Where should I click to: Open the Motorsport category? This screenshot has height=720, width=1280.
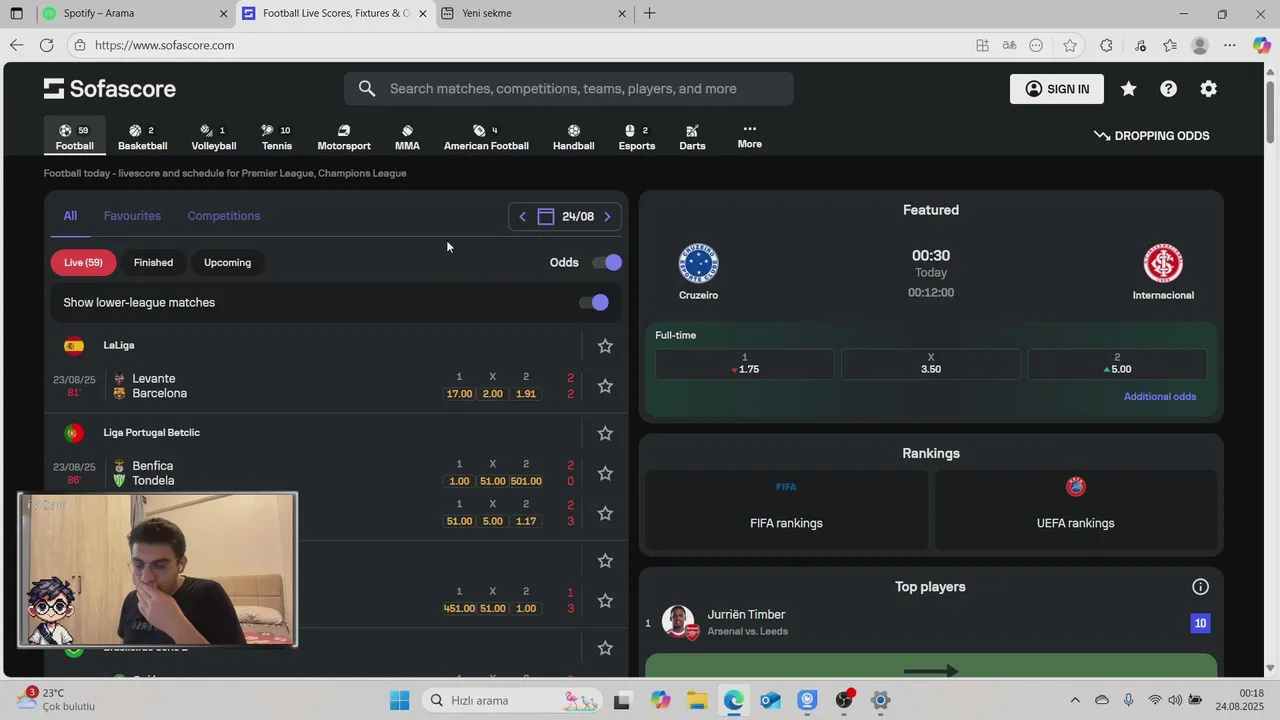(x=344, y=137)
